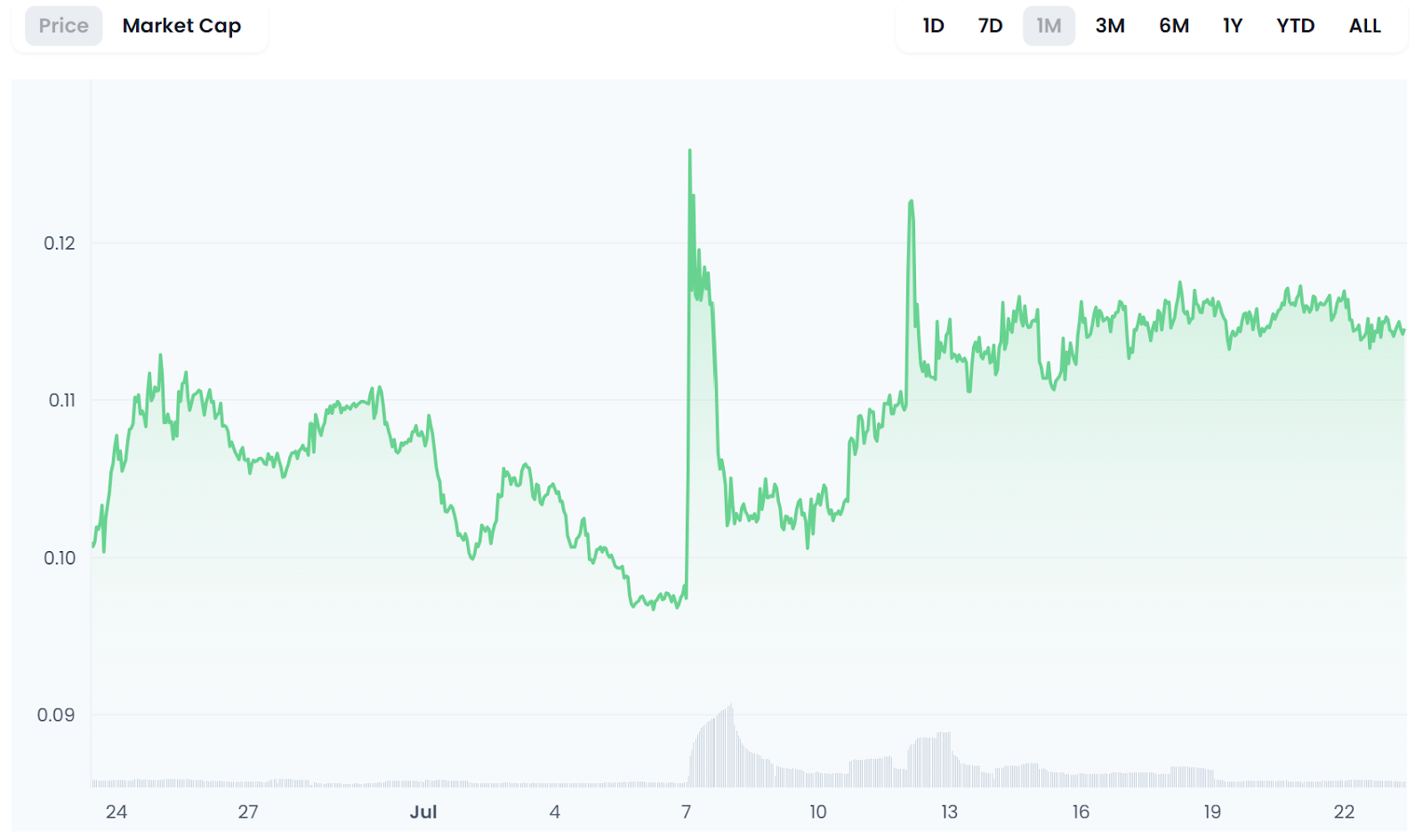Click the 0.09 price axis label
The width and height of the screenshot is (1423, 840).
[x=56, y=716]
